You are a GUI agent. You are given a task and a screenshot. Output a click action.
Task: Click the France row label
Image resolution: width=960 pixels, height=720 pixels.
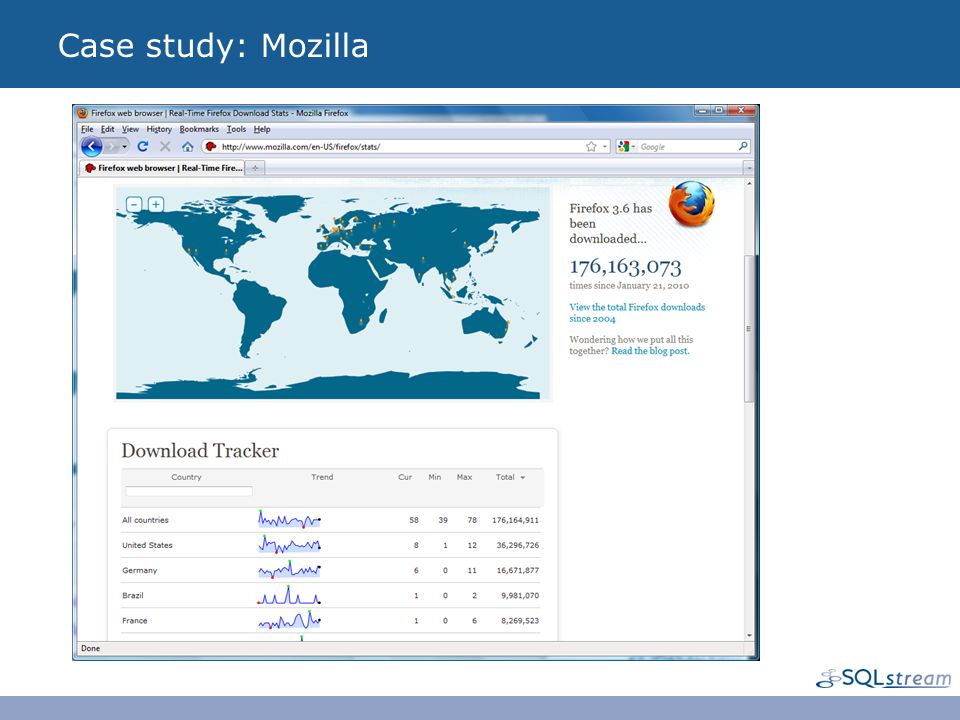tap(135, 620)
